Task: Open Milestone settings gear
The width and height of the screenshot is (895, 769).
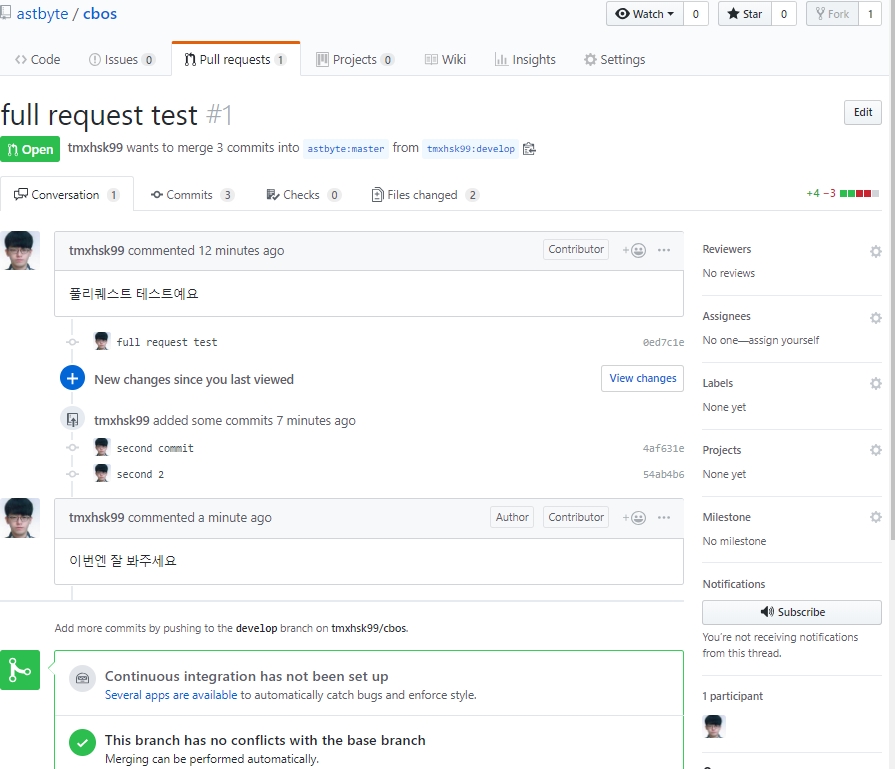Action: coord(876,517)
